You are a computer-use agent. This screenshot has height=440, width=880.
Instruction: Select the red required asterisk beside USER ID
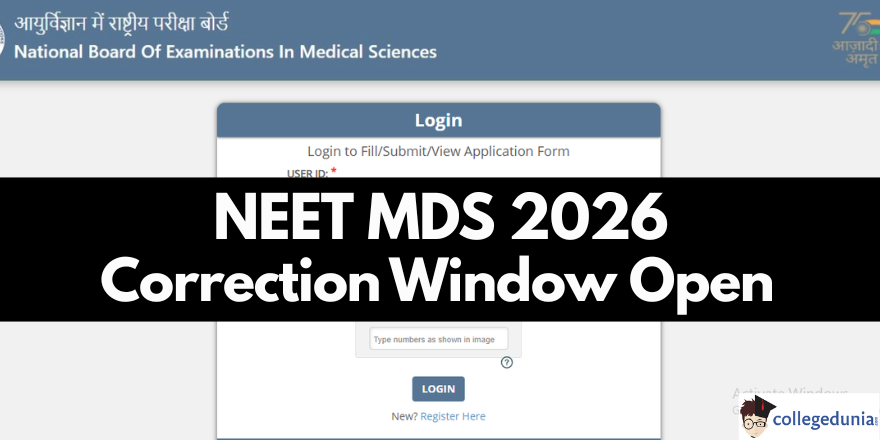point(334,171)
